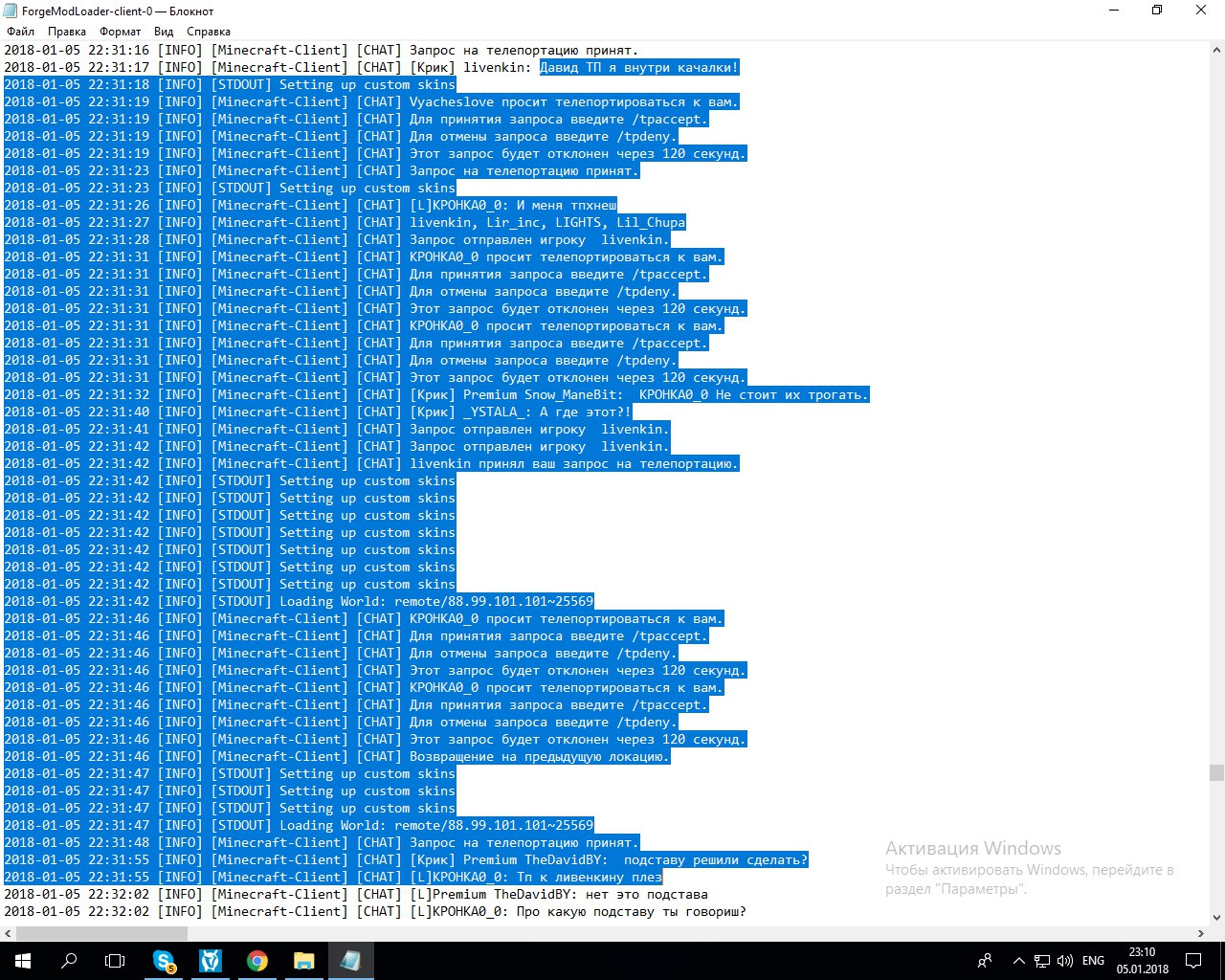The height and width of the screenshot is (980, 1225).
Task: Open File Explorer from the taskbar
Action: pyautogui.click(x=303, y=961)
